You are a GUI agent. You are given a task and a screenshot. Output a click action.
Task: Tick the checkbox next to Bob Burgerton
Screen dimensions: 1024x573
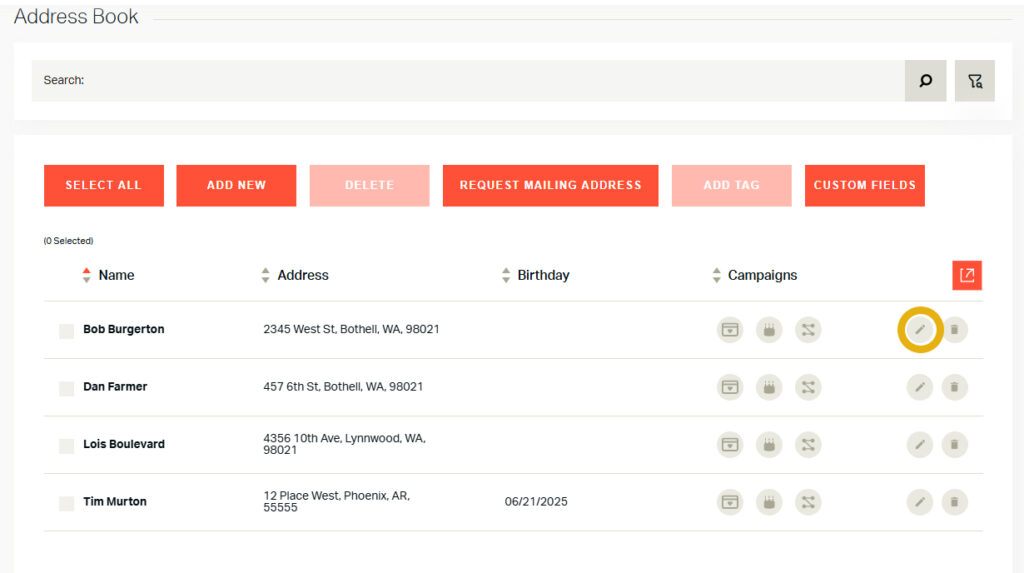pyautogui.click(x=66, y=331)
